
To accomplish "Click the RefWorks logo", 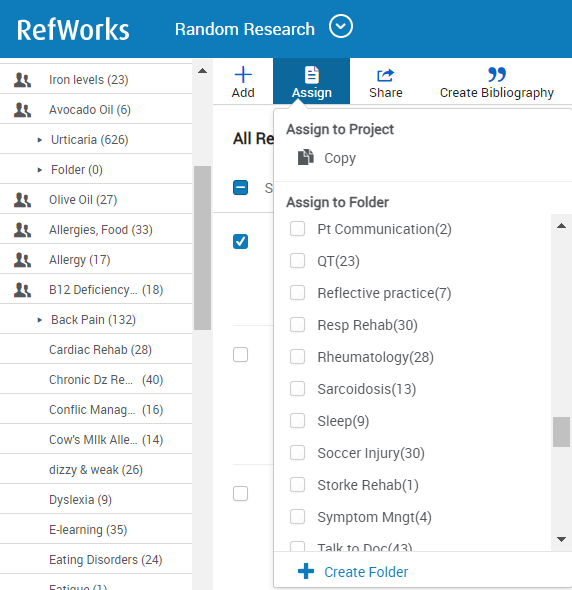I will tap(73, 29).
